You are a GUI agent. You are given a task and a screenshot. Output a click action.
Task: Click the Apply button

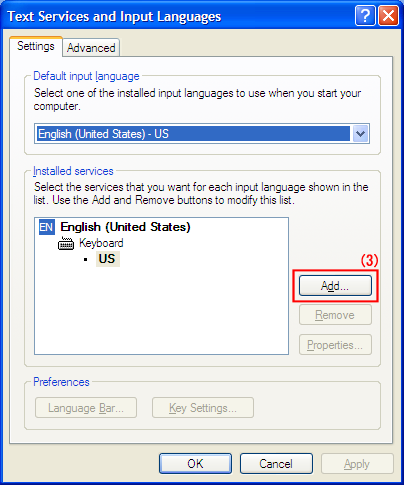[x=357, y=464]
